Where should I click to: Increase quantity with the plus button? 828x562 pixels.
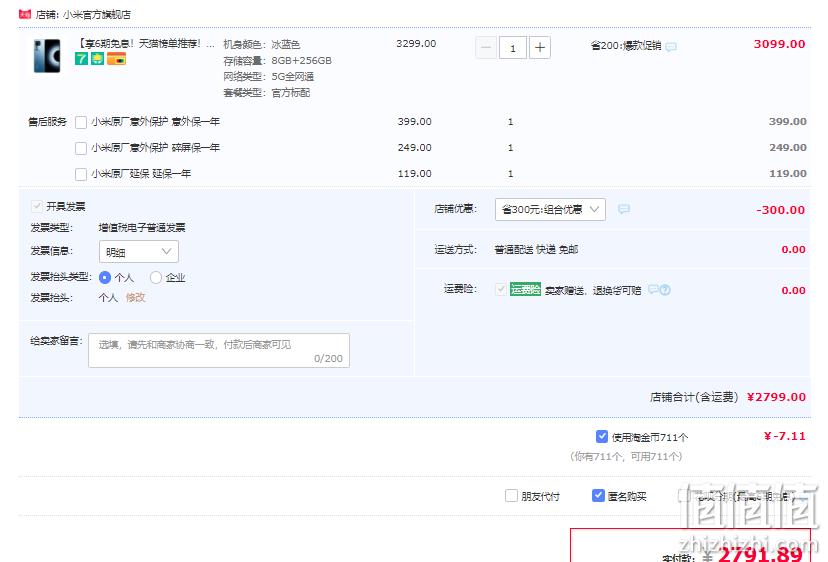point(540,48)
